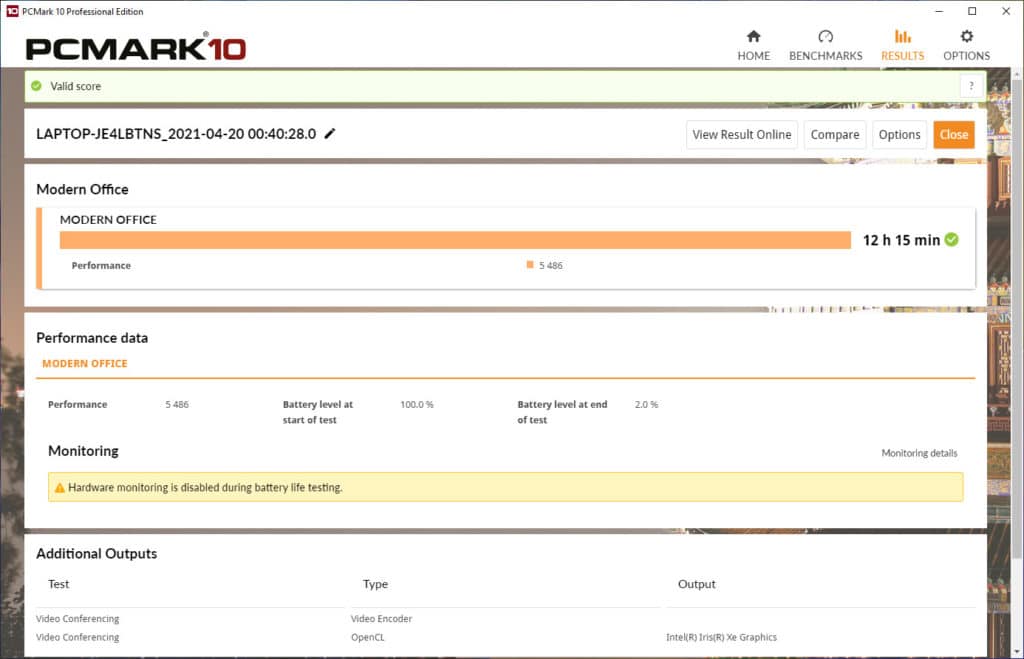Click the orange Performance legend swatch

pyautogui.click(x=530, y=265)
